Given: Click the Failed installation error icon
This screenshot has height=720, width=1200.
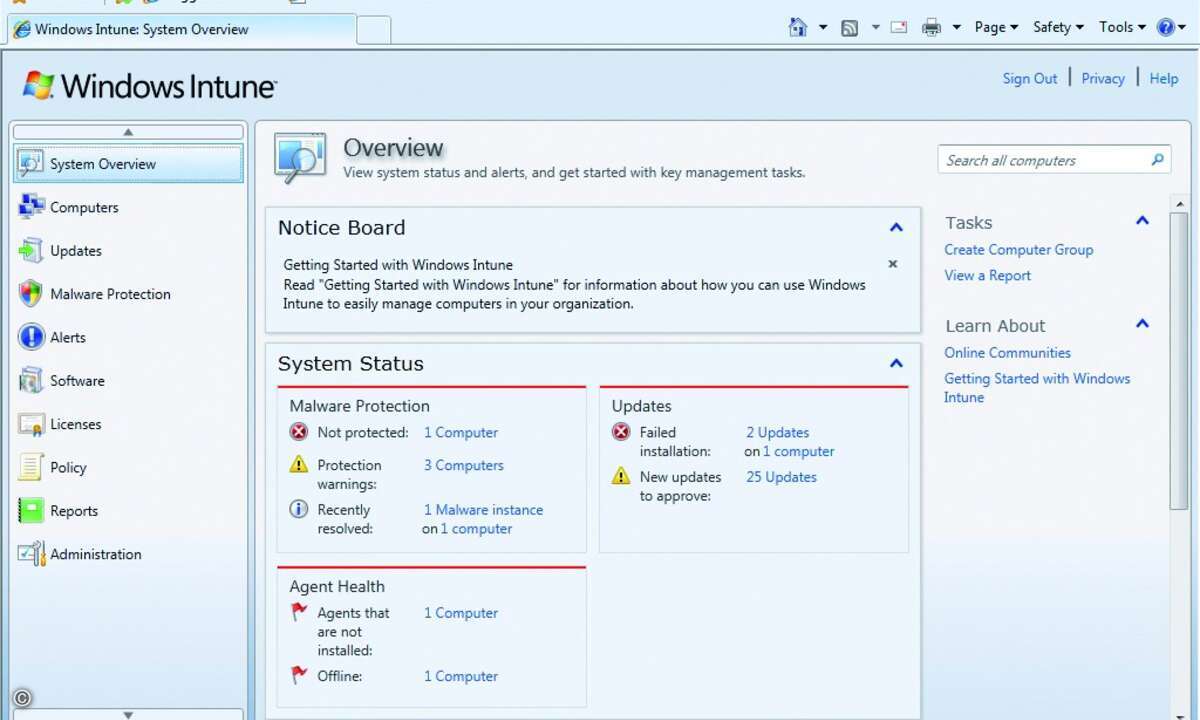Looking at the screenshot, I should (x=621, y=432).
